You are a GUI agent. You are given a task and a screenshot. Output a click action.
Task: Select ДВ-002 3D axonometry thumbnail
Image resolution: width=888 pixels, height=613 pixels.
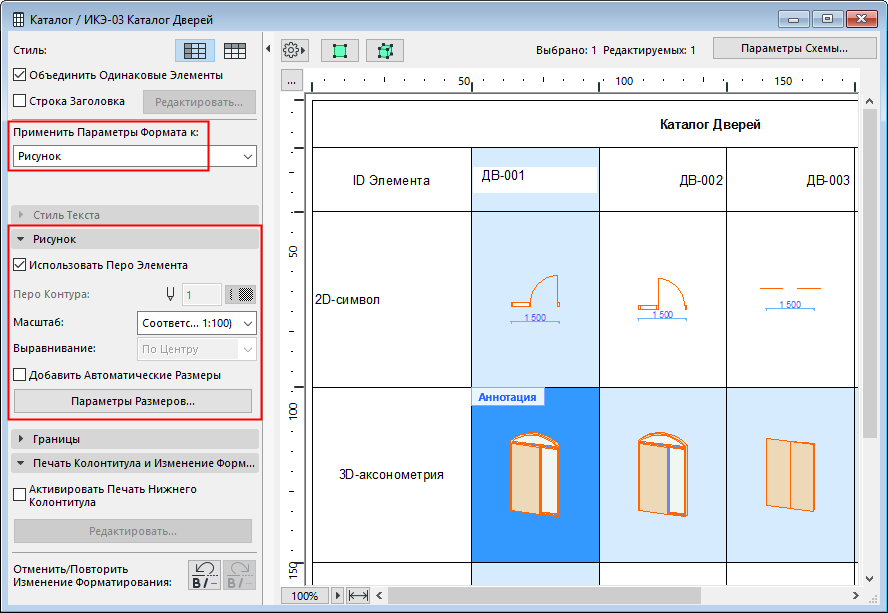point(663,475)
